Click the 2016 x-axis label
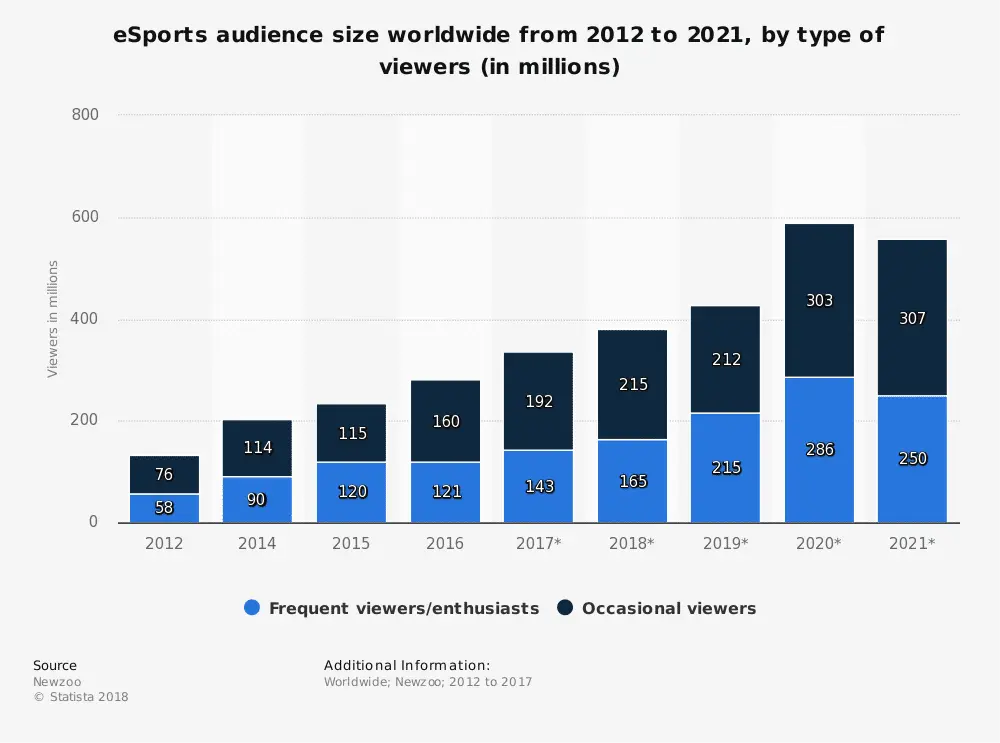This screenshot has width=1000, height=743. pyautogui.click(x=445, y=543)
